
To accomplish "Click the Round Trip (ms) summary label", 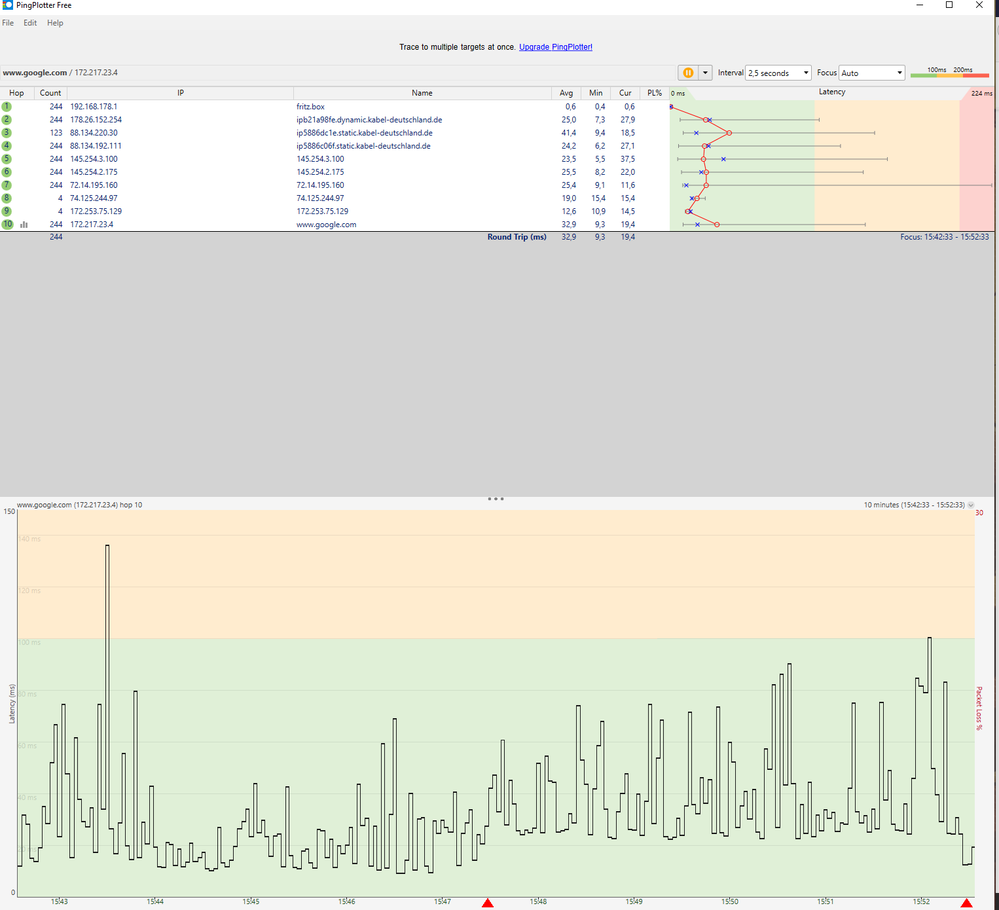I will click(517, 237).
